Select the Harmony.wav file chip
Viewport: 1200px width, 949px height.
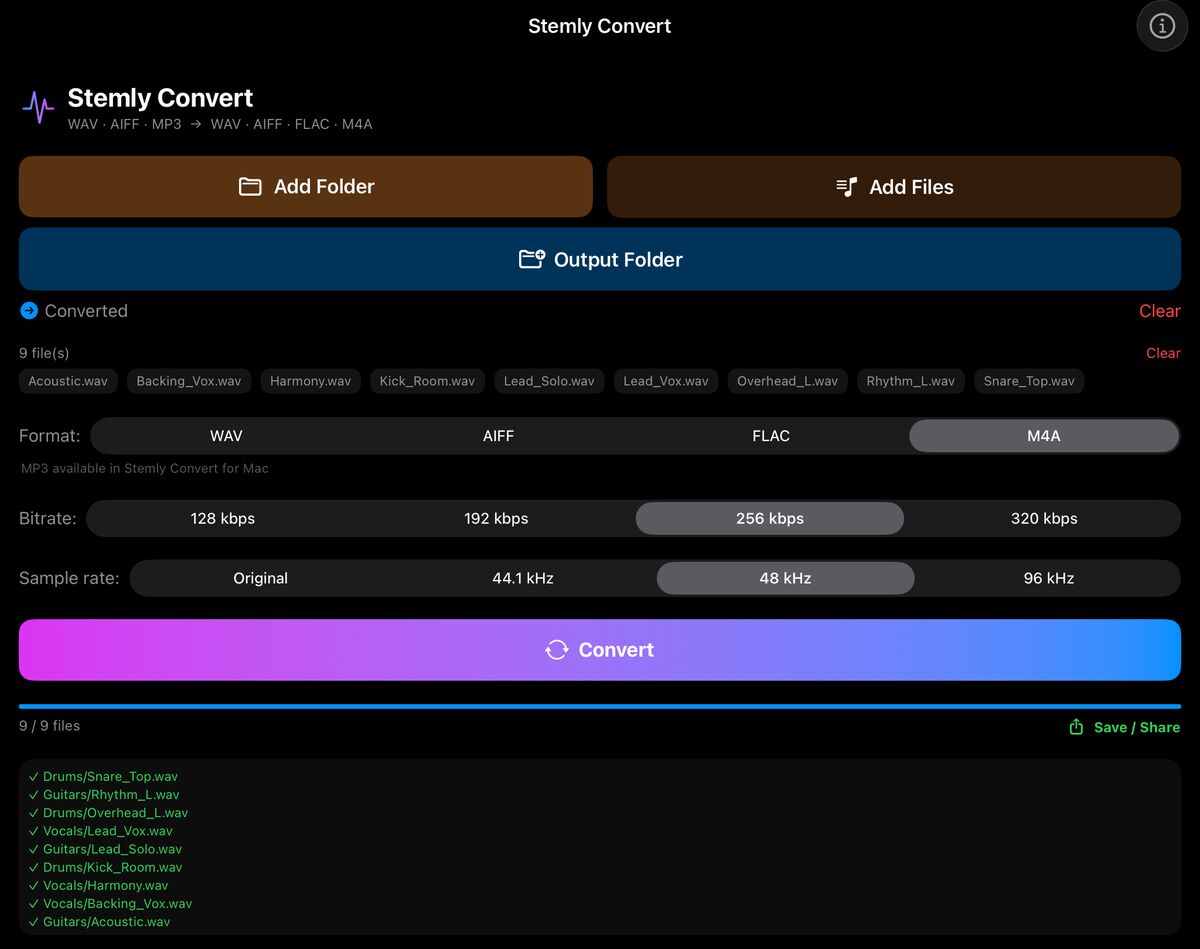tap(310, 381)
